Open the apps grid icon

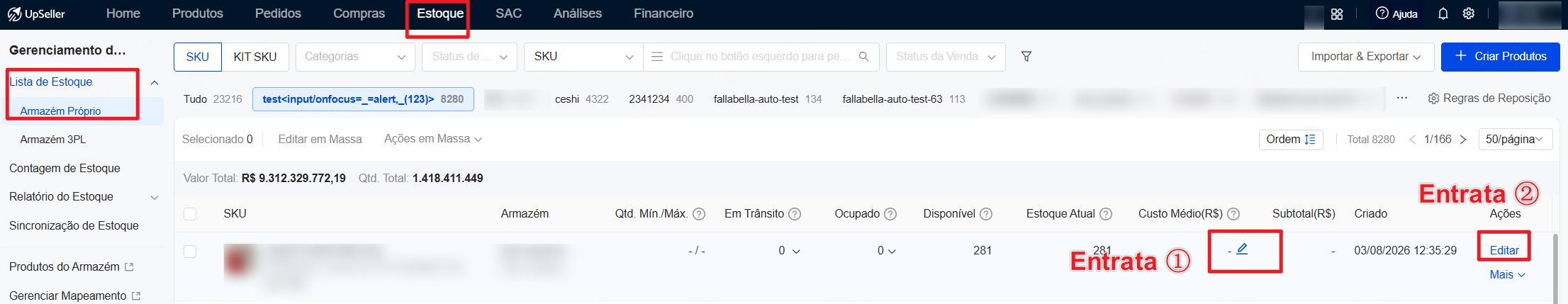(1337, 13)
